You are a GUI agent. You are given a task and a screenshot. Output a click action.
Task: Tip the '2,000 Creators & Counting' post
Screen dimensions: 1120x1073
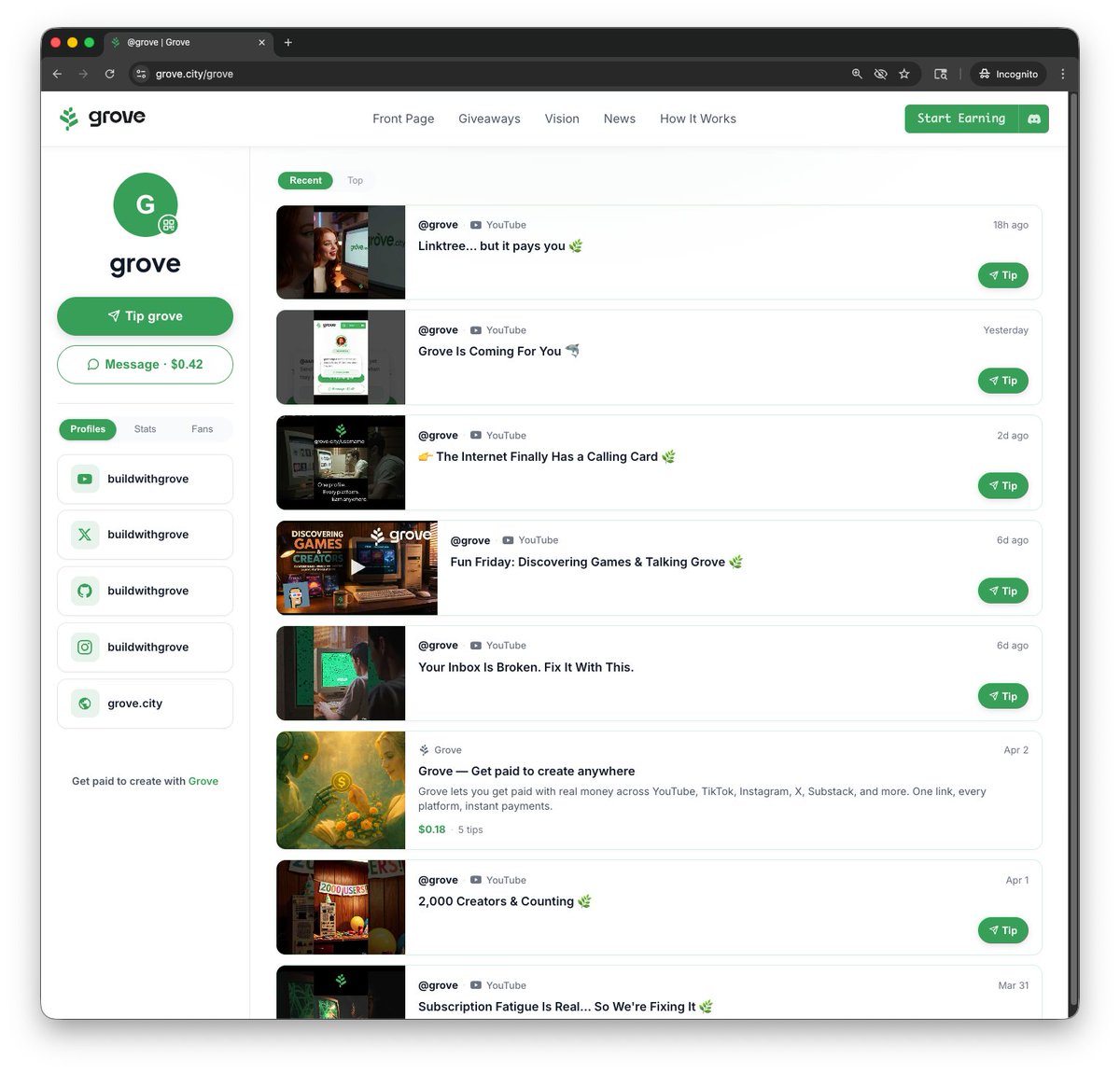point(1003,930)
